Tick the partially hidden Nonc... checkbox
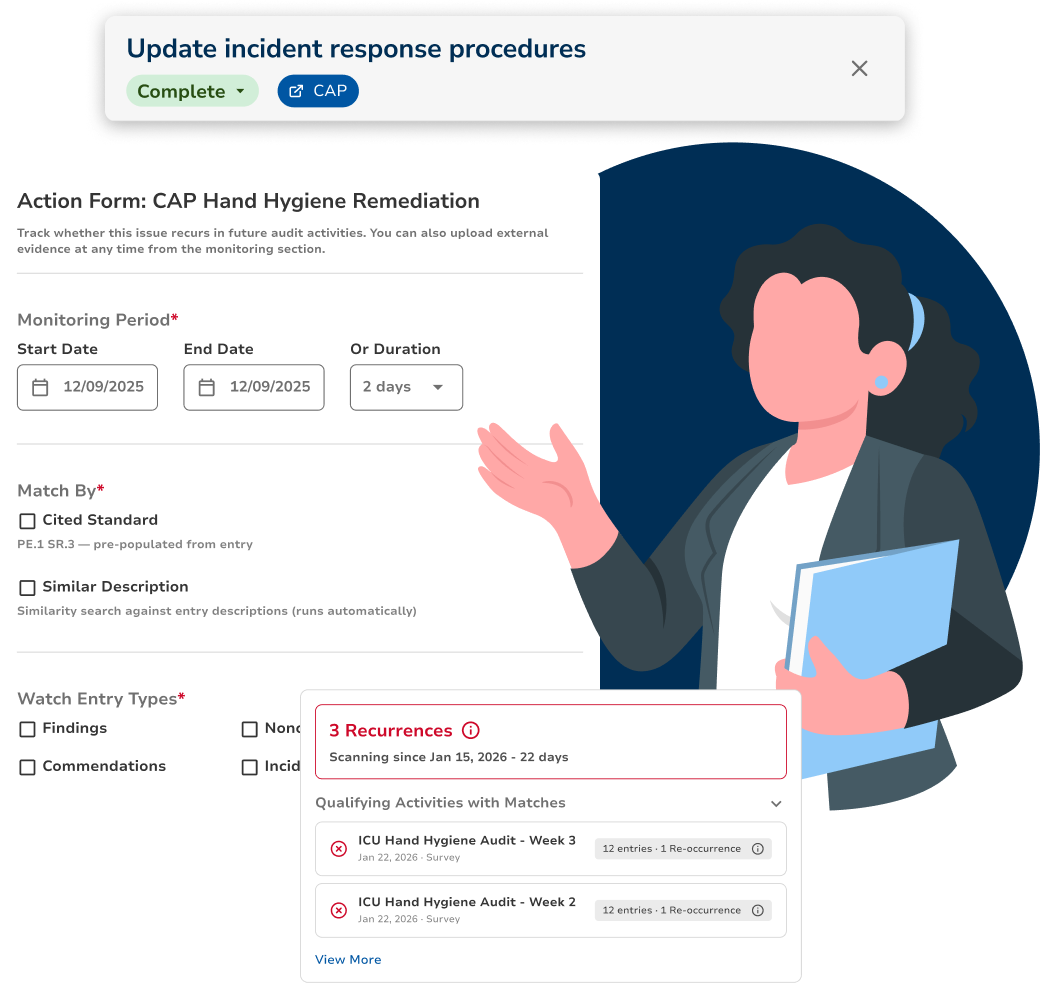This screenshot has width=1040, height=983. point(249,730)
